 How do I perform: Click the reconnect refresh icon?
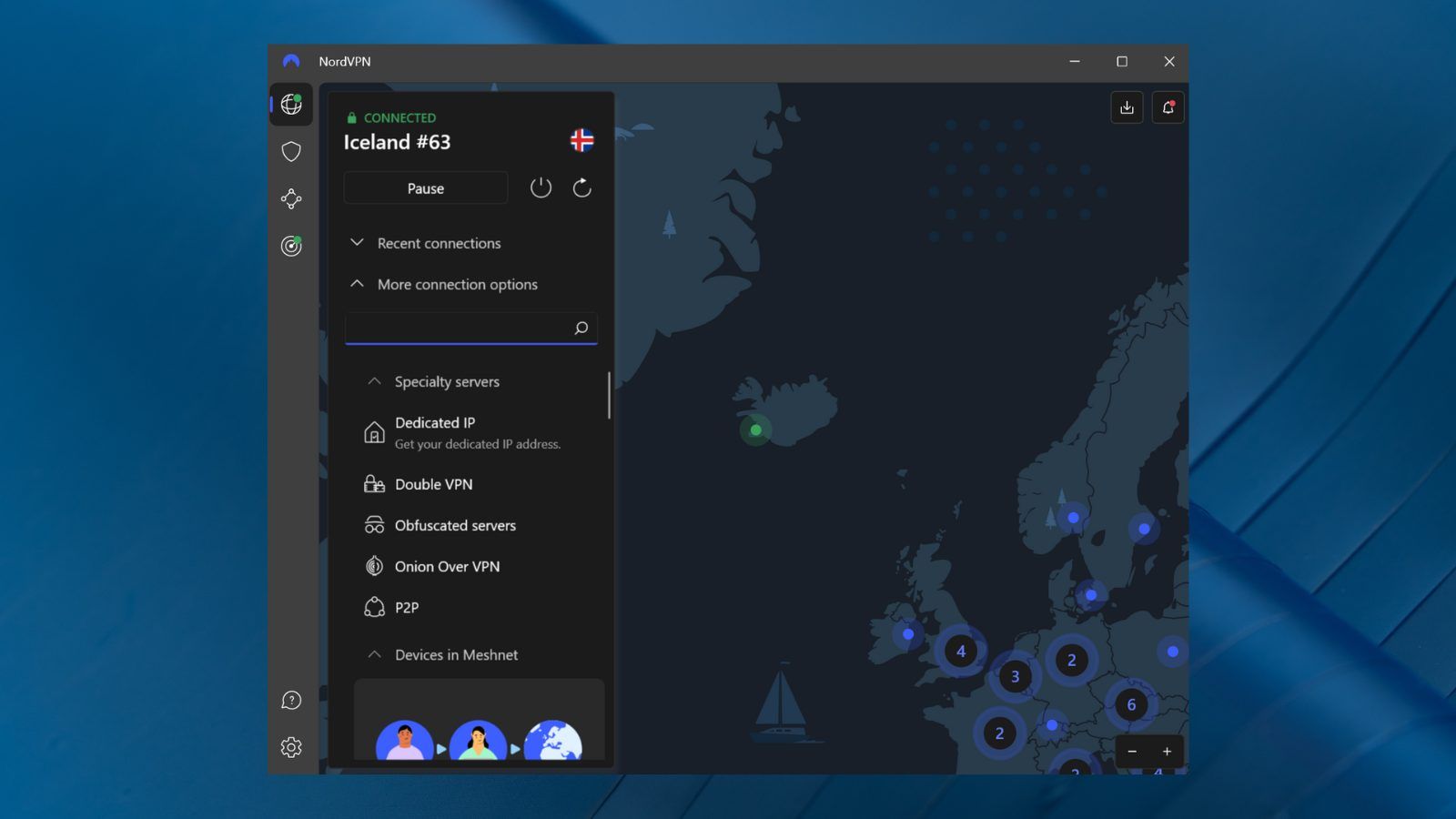tap(581, 187)
